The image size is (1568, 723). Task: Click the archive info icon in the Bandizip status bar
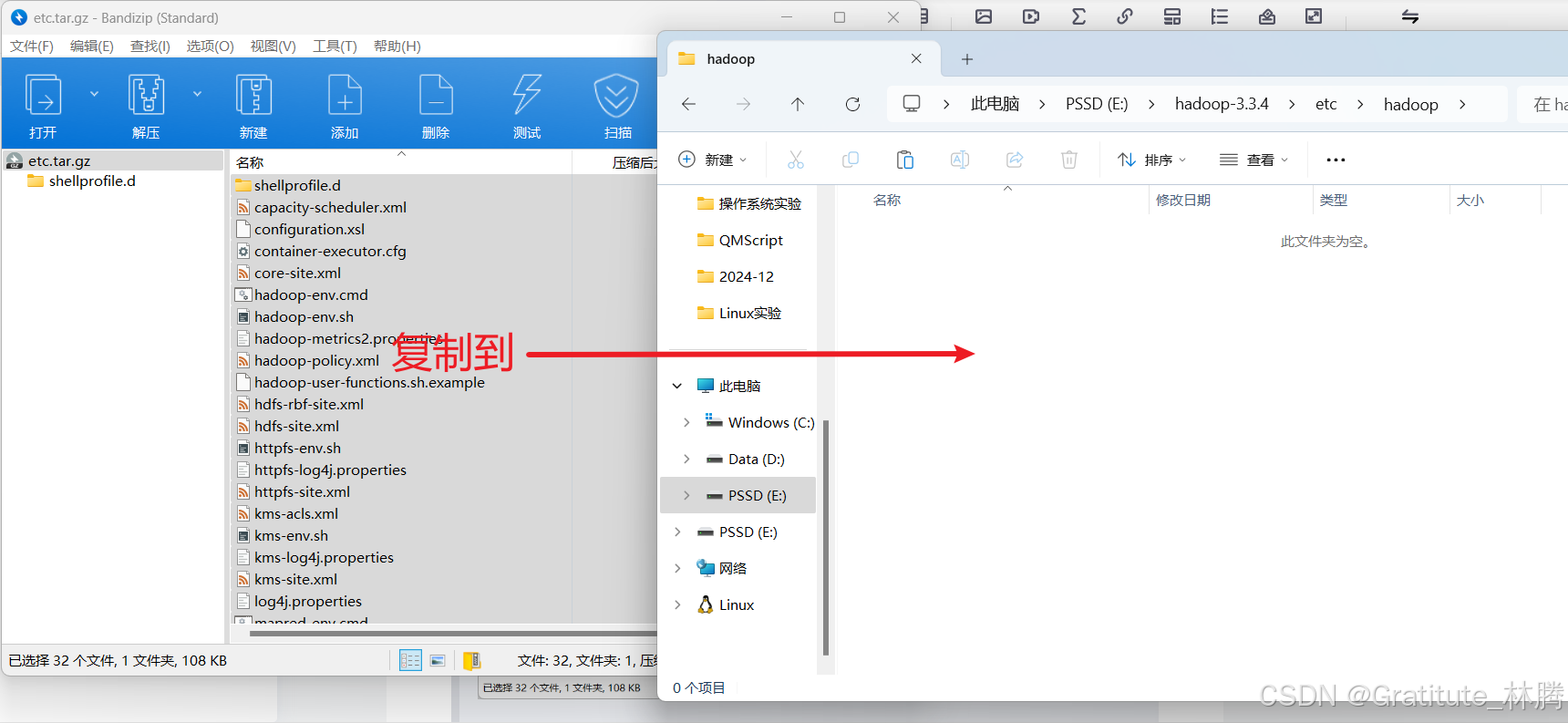471,660
